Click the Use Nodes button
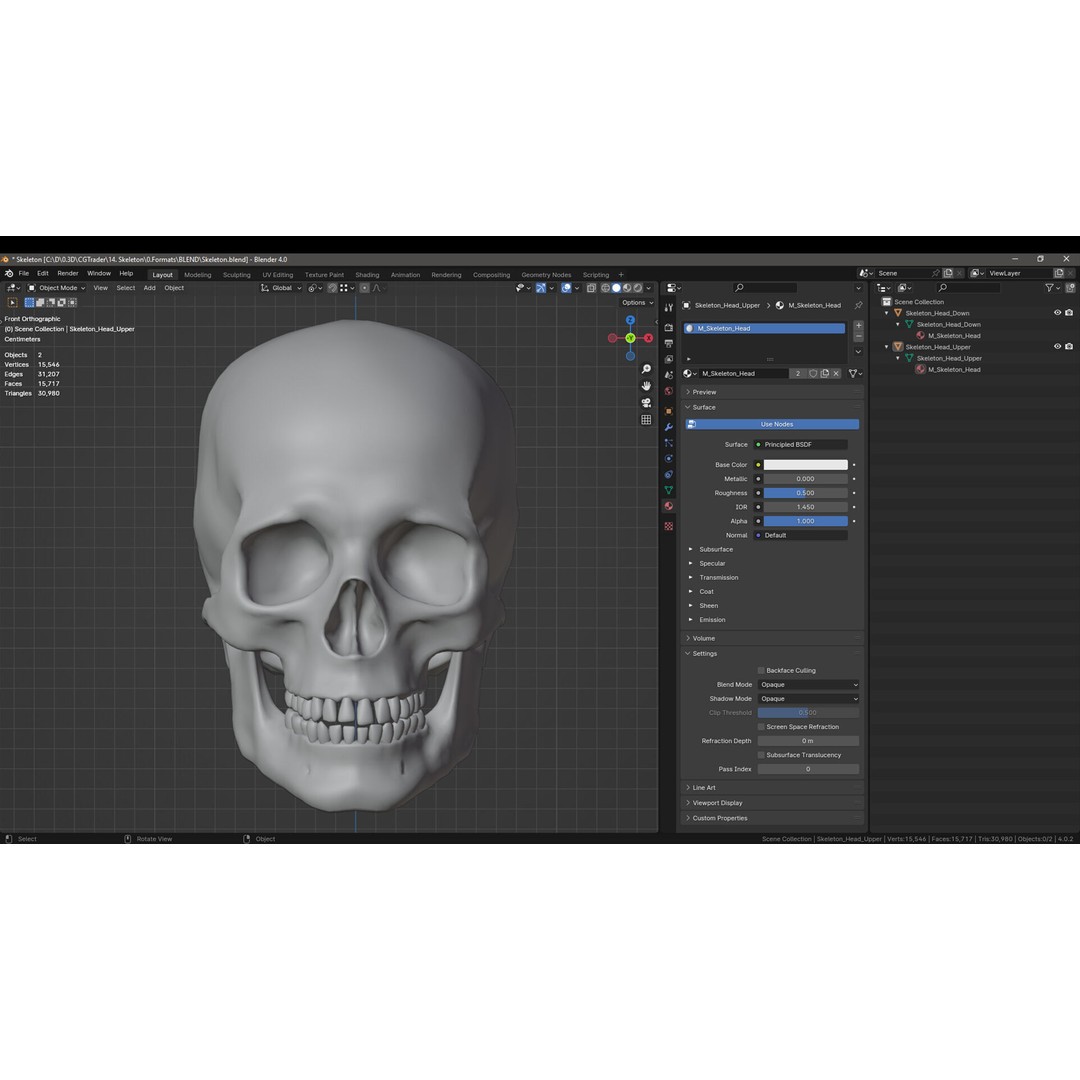 coord(772,424)
